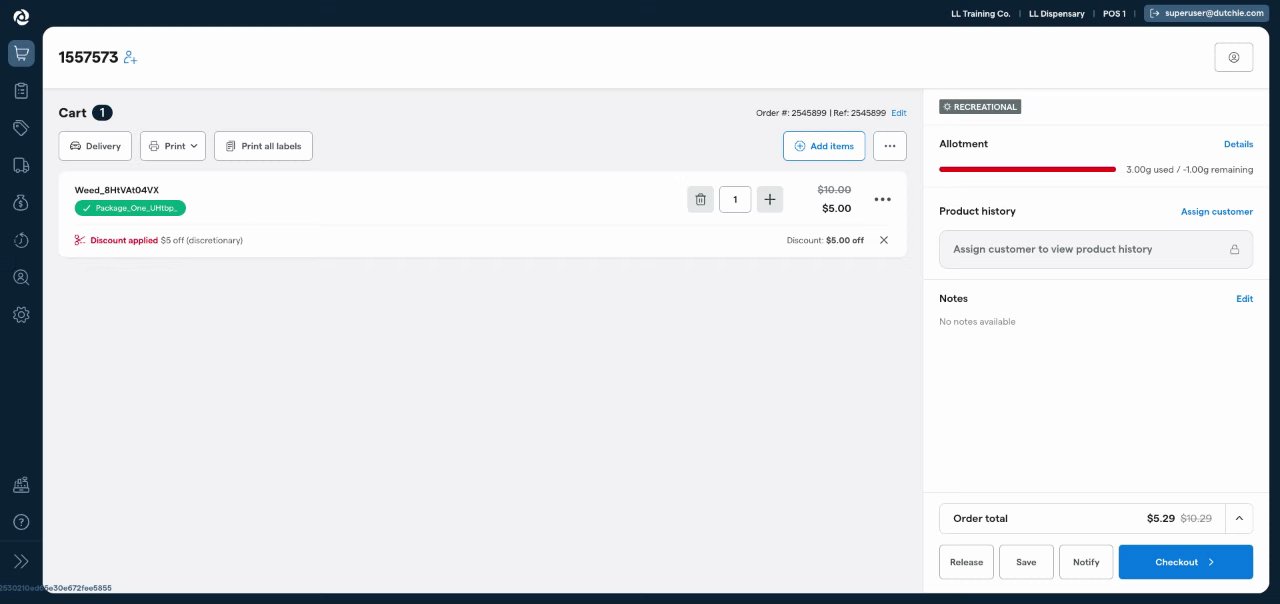Click the red allotment progress bar
The image size is (1280, 604).
pos(1027,170)
